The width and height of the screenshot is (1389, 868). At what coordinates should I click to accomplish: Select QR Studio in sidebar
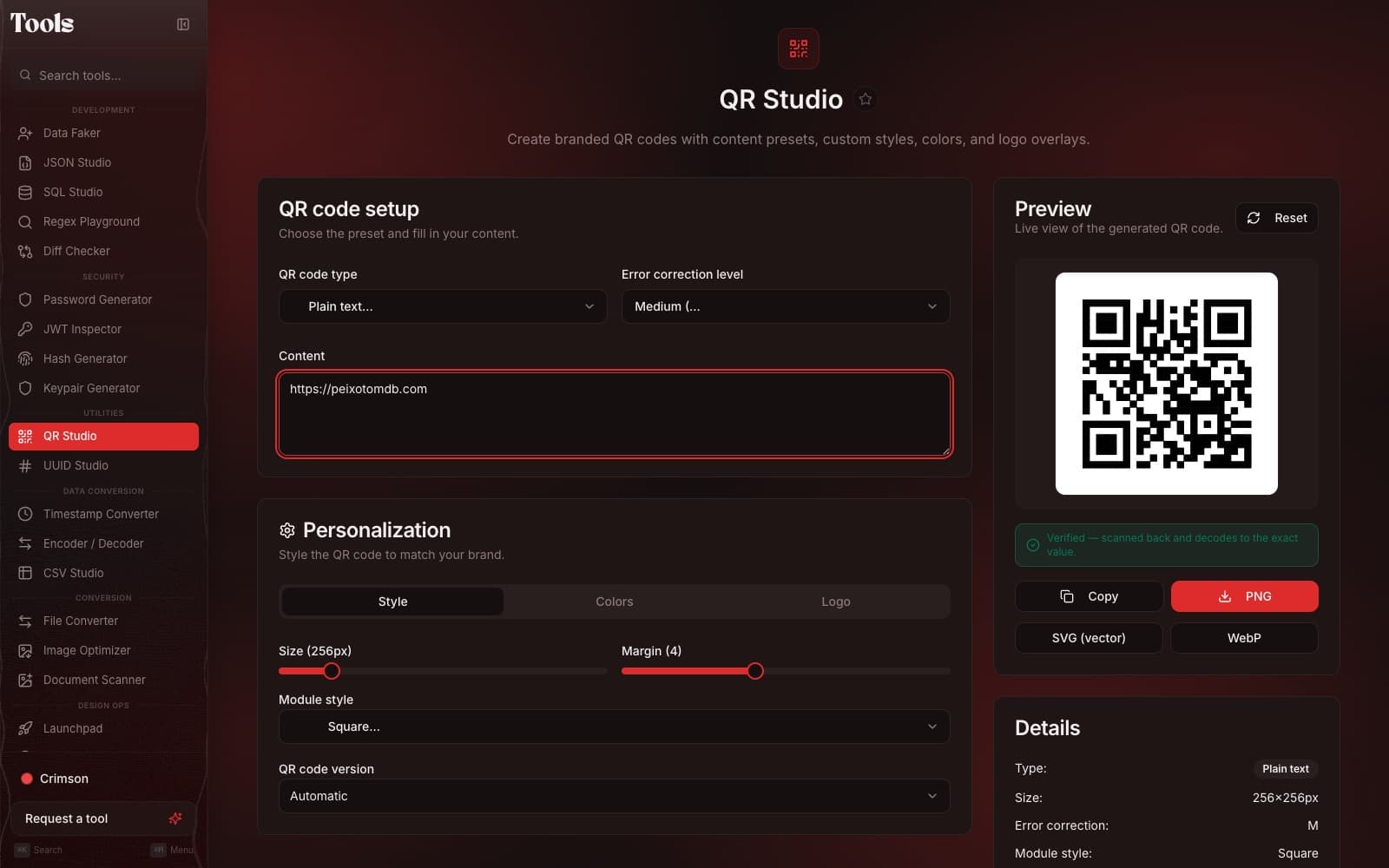(103, 436)
